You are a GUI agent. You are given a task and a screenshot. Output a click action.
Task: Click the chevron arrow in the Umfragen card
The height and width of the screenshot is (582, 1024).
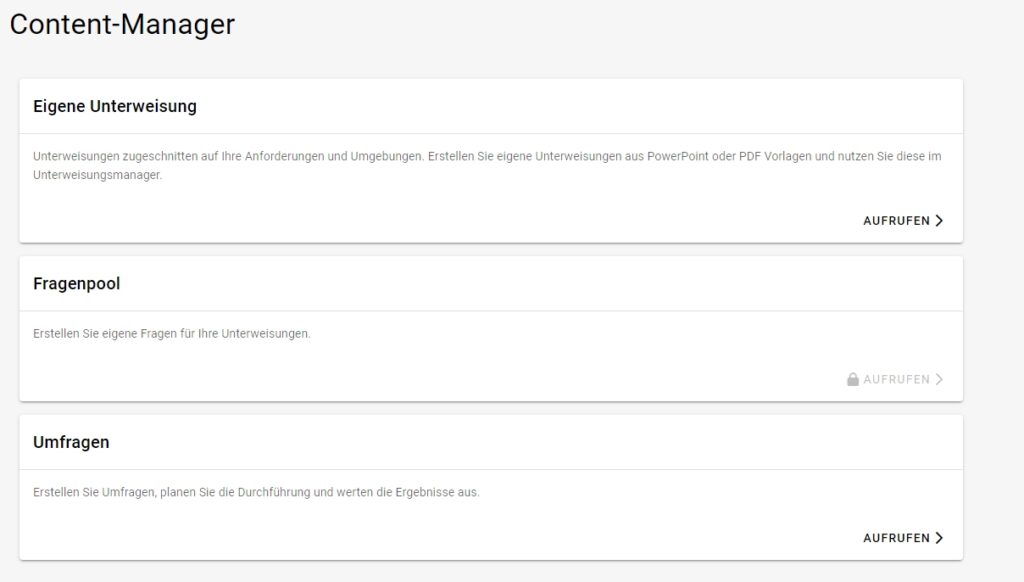(939, 538)
